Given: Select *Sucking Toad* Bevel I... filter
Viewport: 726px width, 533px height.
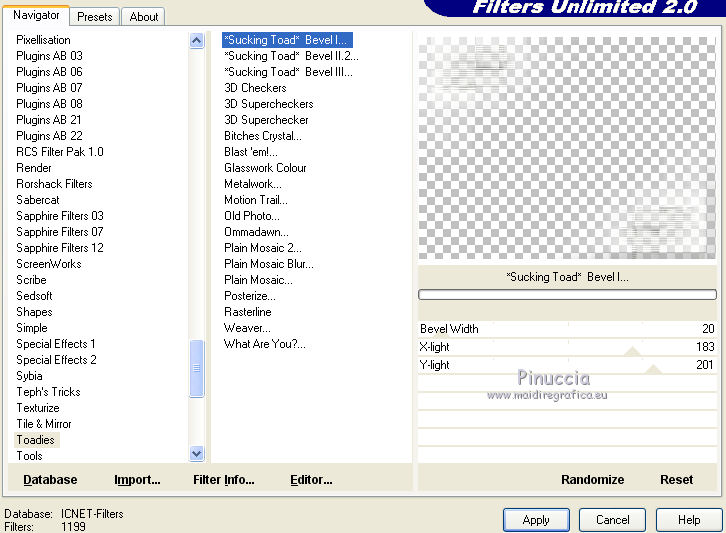Looking at the screenshot, I should [x=287, y=40].
